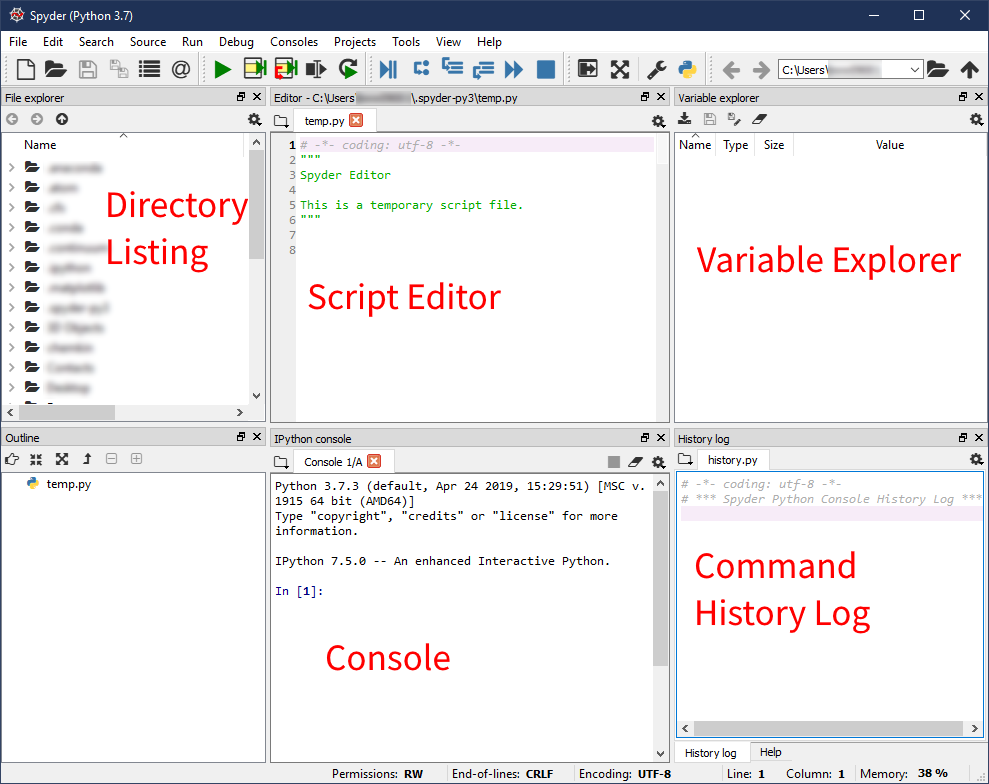Image resolution: width=989 pixels, height=784 pixels.
Task: Open the working directory dropdown
Action: click(915, 69)
